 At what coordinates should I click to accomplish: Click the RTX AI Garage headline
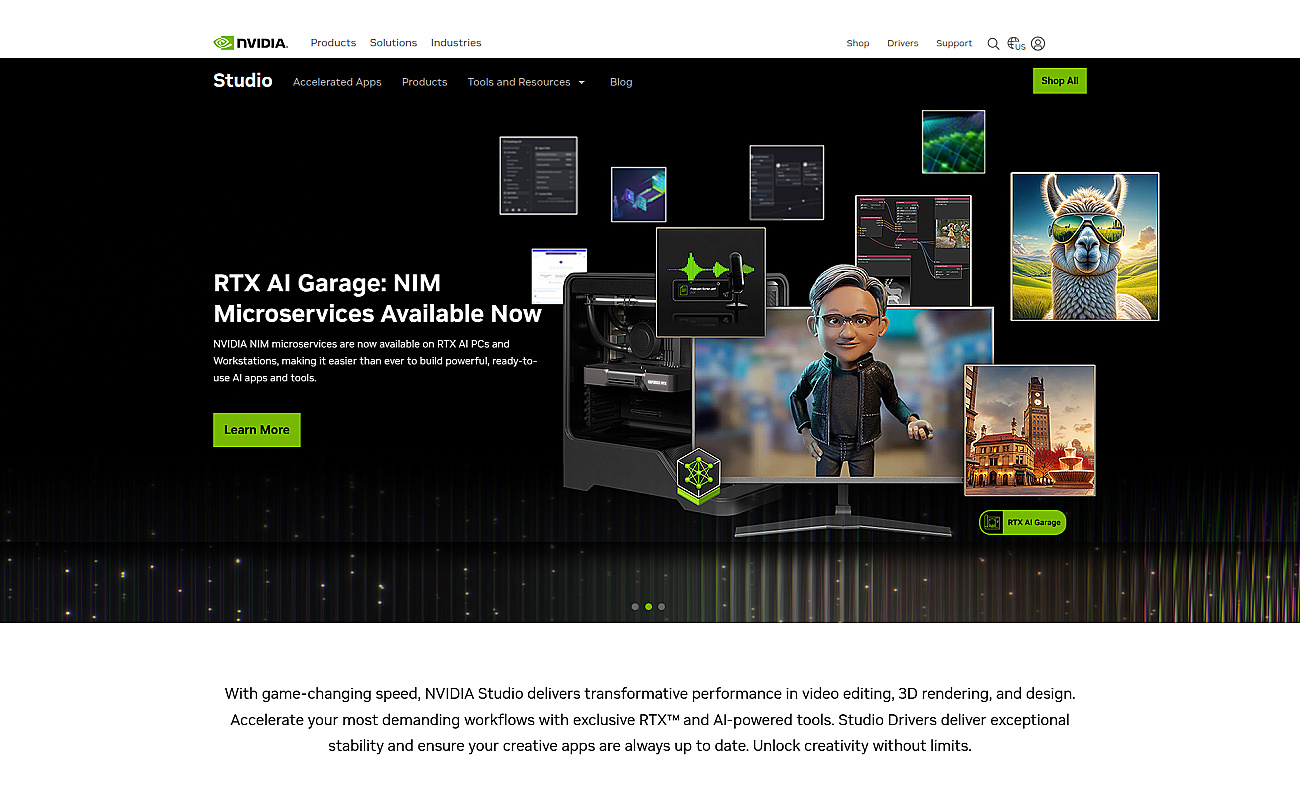pyautogui.click(x=377, y=298)
